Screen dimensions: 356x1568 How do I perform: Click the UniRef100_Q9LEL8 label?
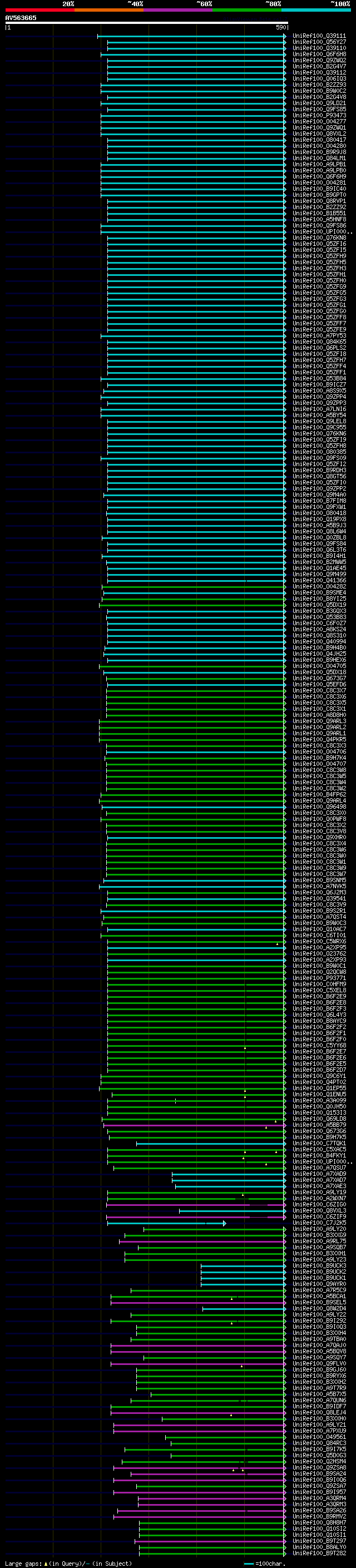point(319,421)
